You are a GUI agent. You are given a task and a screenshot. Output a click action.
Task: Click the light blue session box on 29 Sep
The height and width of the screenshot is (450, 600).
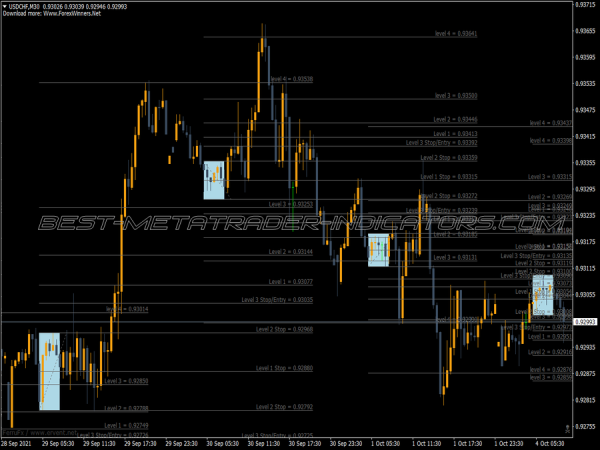click(x=49, y=371)
